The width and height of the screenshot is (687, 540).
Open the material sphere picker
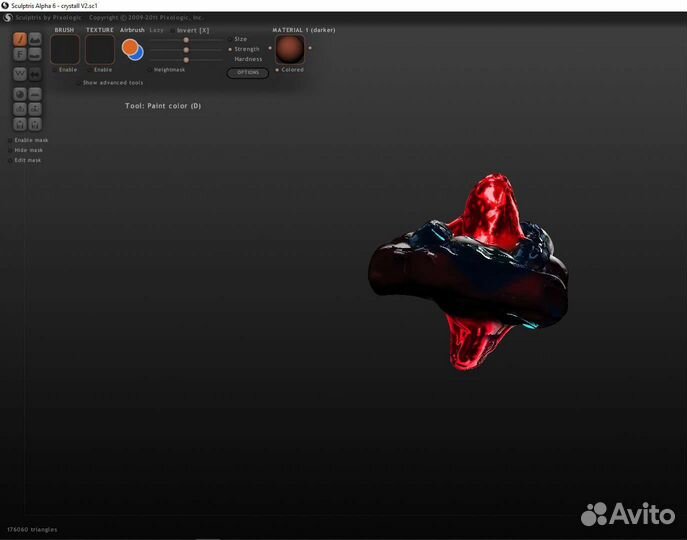[289, 50]
